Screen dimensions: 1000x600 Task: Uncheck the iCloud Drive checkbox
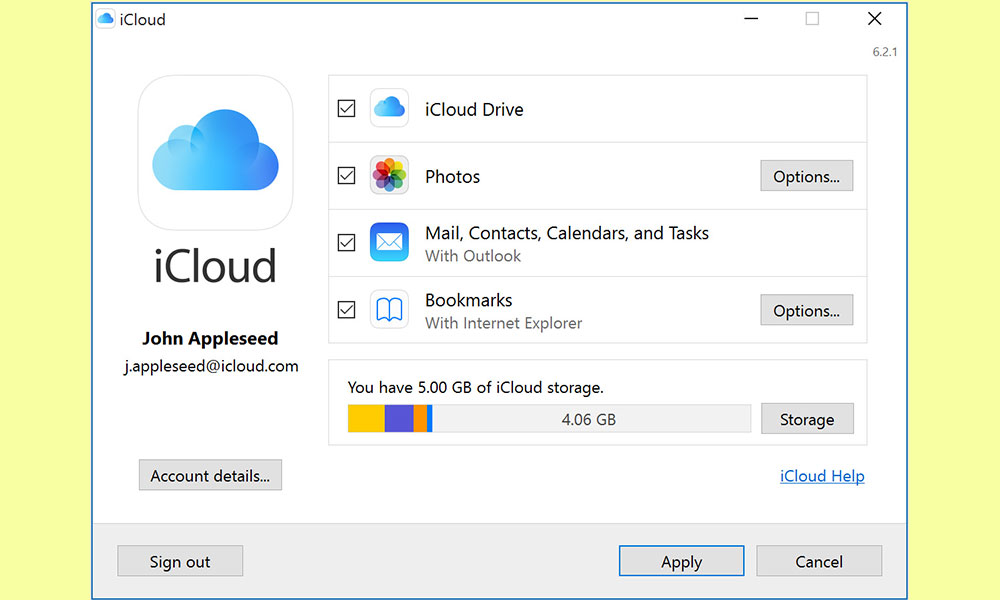coord(346,108)
